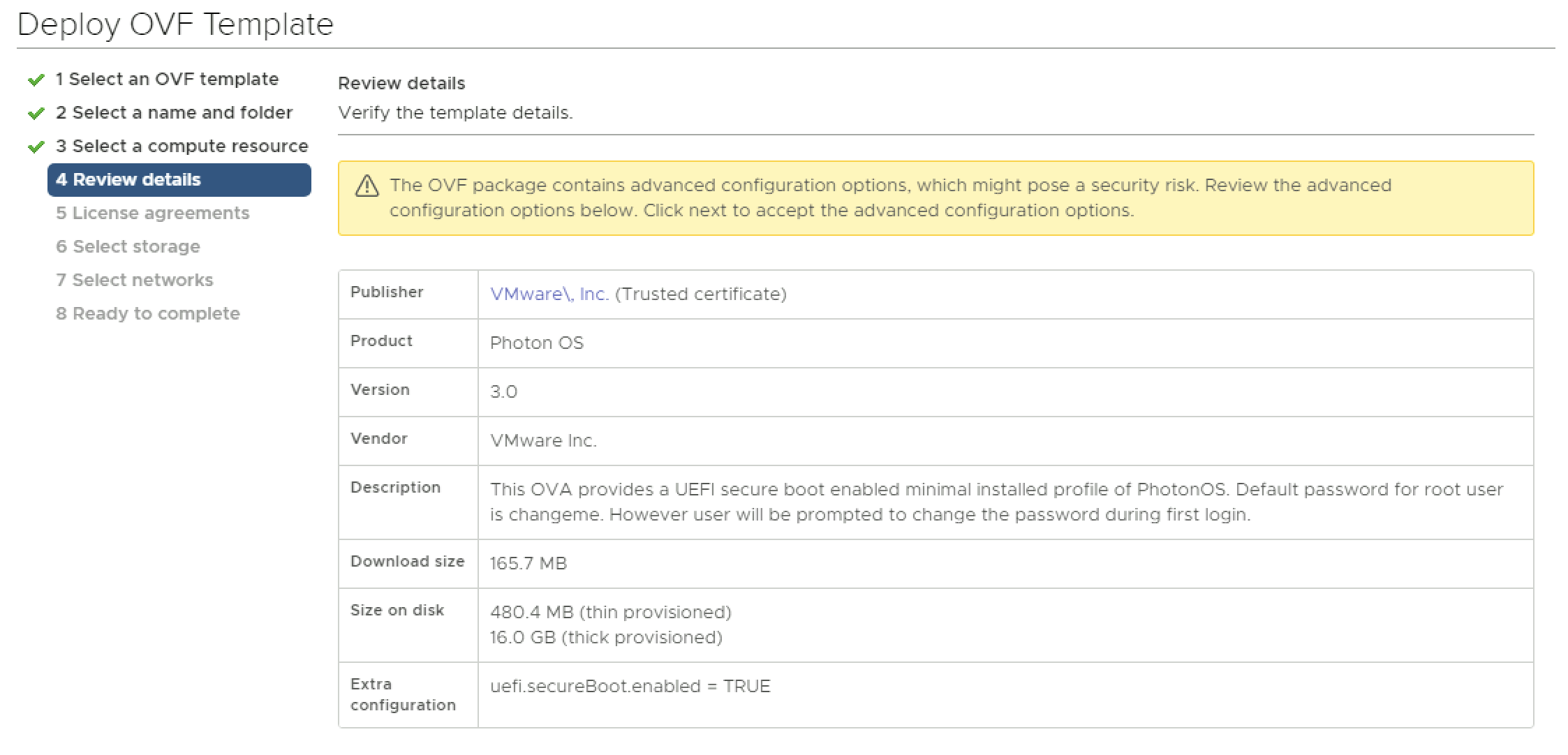Click the Deploy OVF Template dialog title
1568x755 pixels.
tap(175, 24)
